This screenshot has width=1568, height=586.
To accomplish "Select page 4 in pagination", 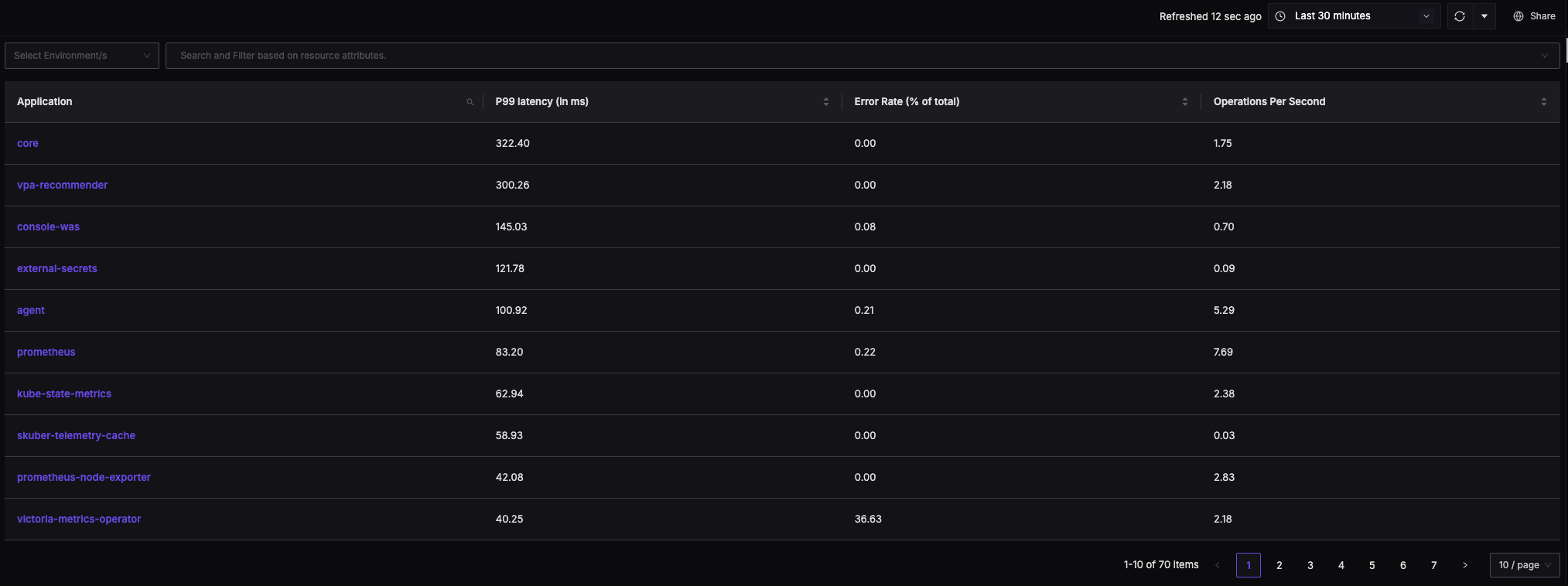I will pyautogui.click(x=1341, y=565).
